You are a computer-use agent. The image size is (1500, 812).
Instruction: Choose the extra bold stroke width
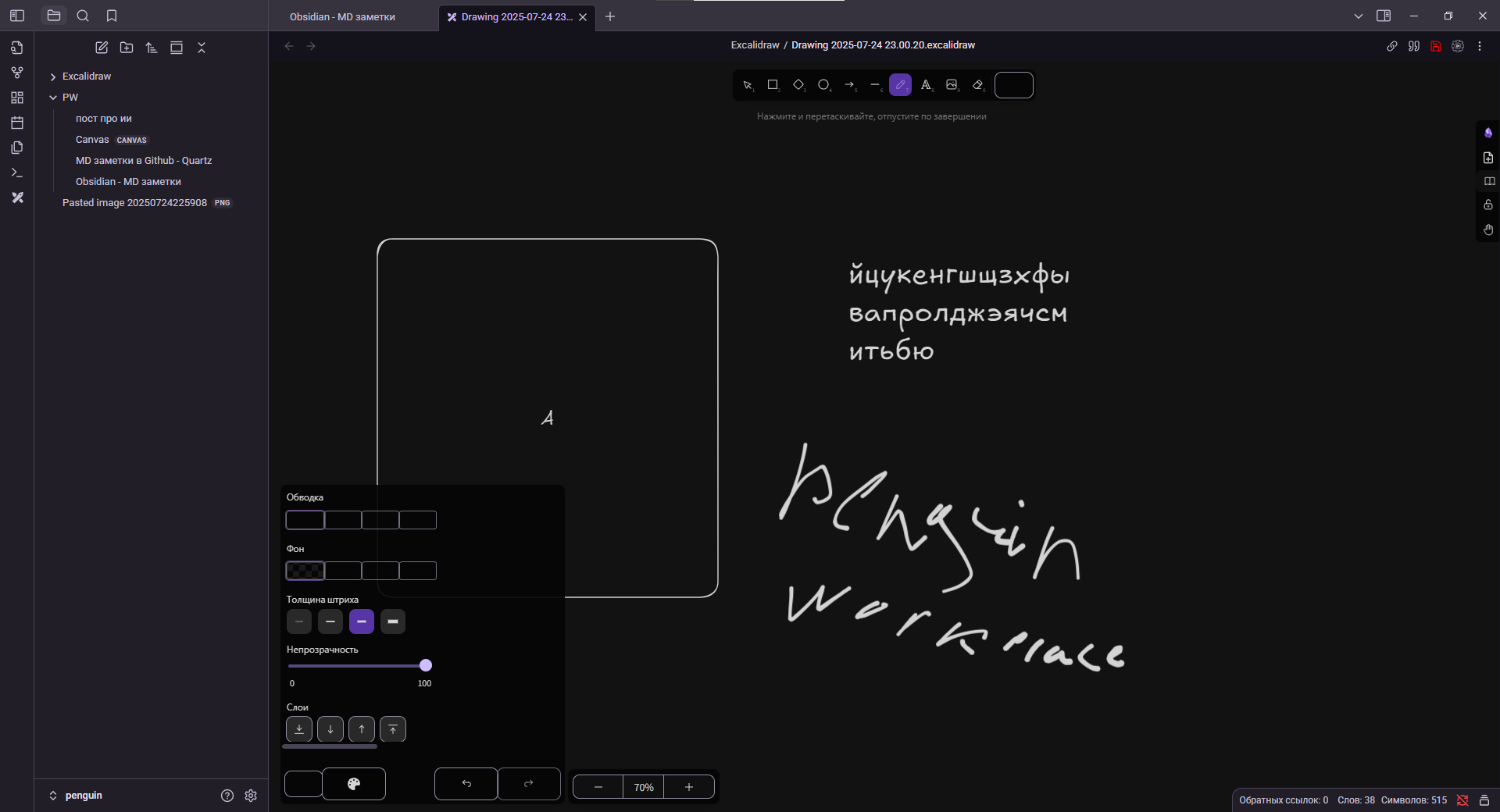(x=393, y=621)
